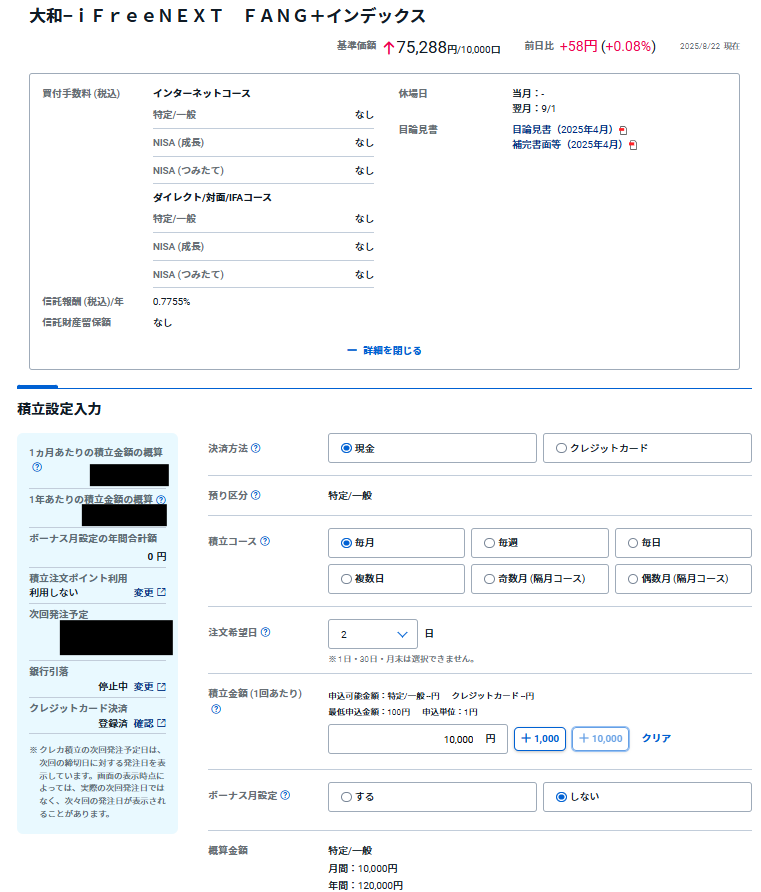Click the 積立金額 amount input field
The image size is (761, 892).
click(x=417, y=739)
